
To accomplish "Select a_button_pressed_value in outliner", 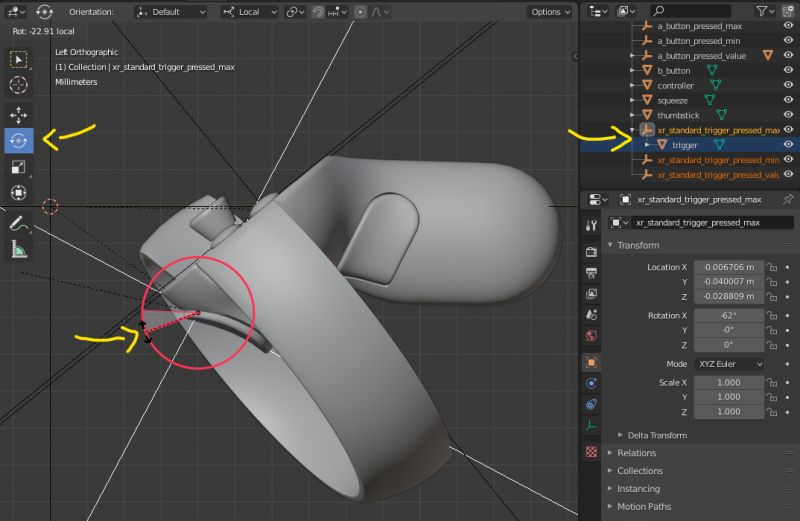I will 702,56.
